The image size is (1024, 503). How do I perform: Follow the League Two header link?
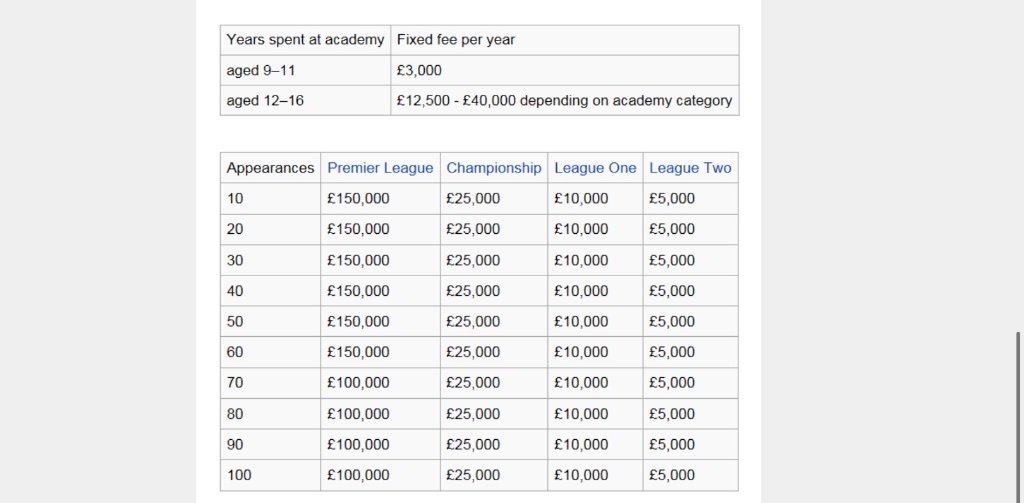coord(690,168)
